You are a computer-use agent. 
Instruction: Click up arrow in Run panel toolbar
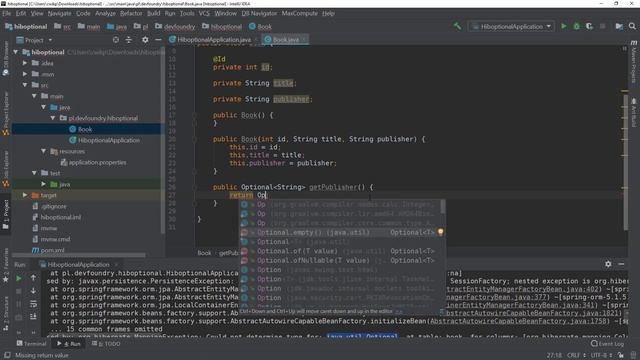point(33,278)
